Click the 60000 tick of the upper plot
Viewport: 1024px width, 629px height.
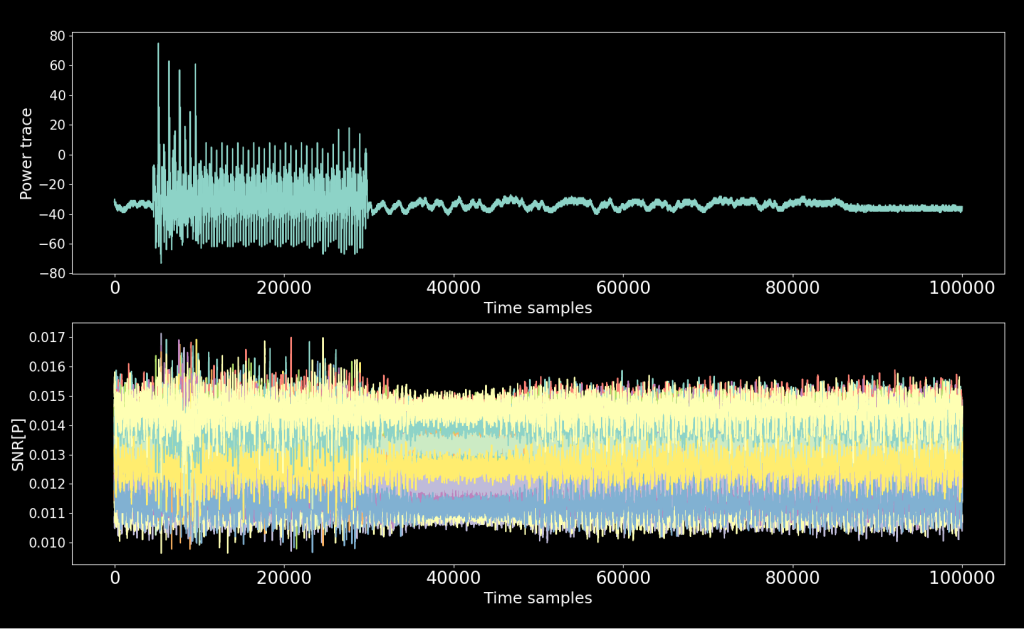pyautogui.click(x=626, y=287)
